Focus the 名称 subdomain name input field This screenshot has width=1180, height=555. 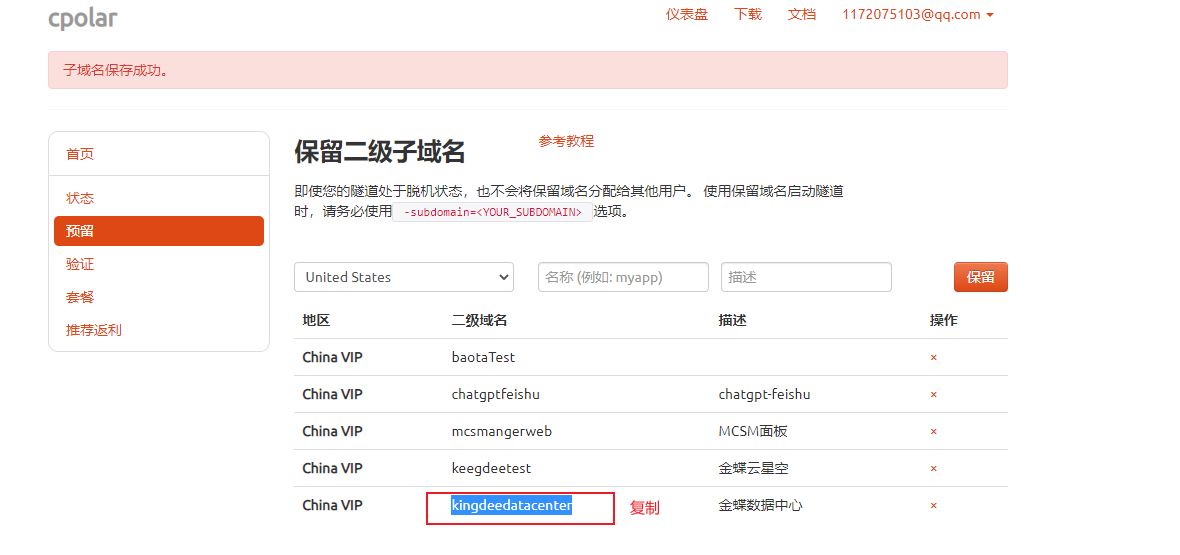[623, 277]
